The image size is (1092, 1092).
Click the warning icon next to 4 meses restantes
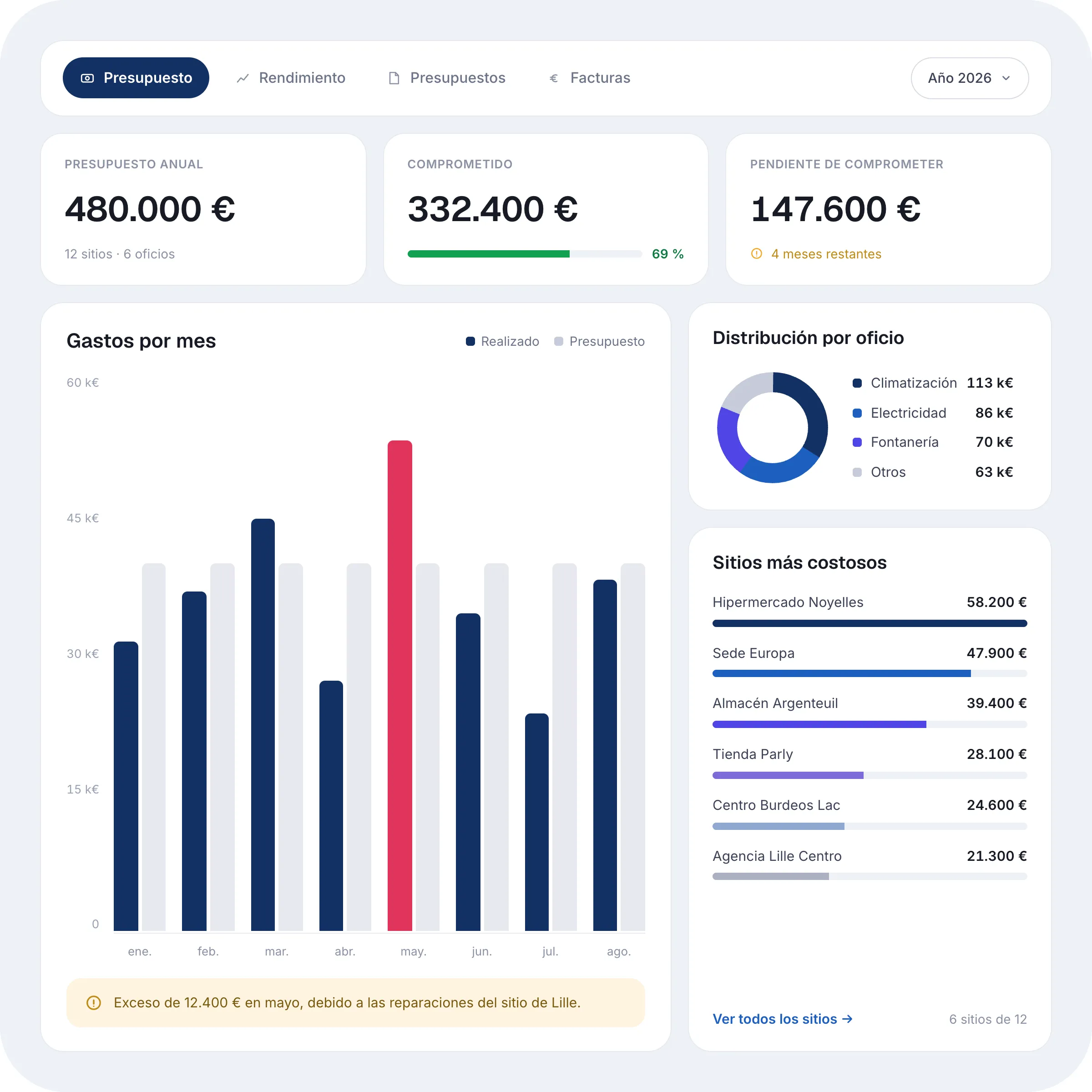756,254
